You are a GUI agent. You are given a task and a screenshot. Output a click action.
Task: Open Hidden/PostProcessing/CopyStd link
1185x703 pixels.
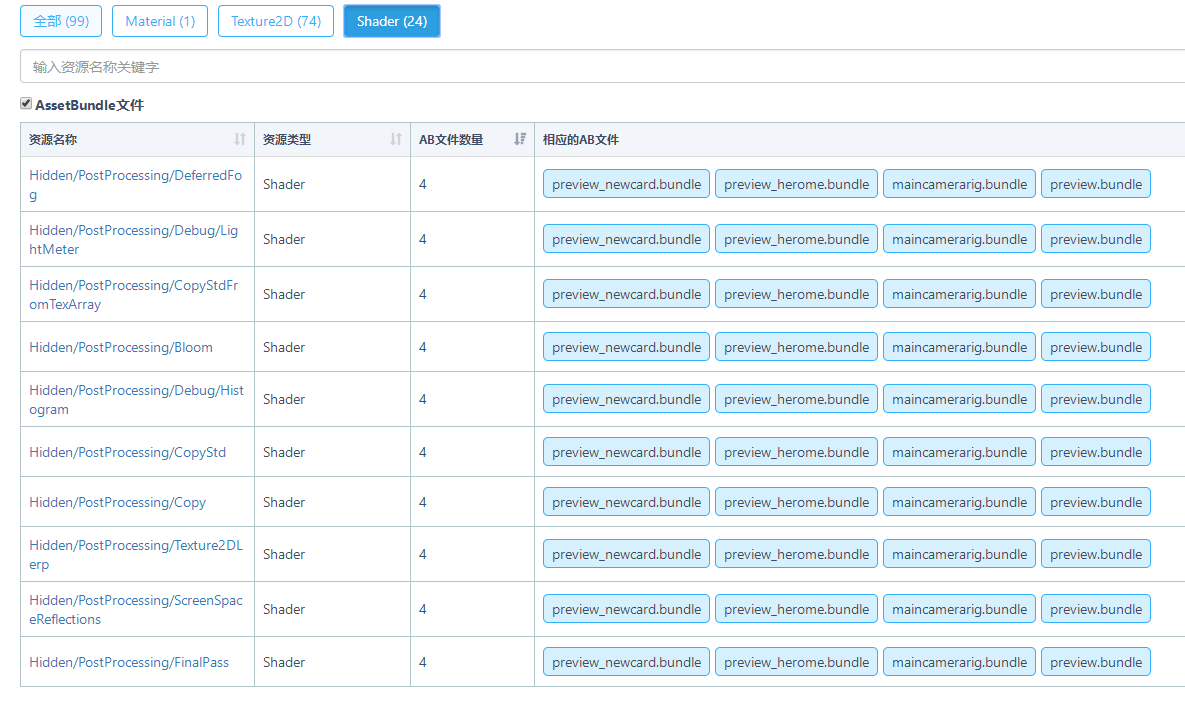tap(127, 452)
